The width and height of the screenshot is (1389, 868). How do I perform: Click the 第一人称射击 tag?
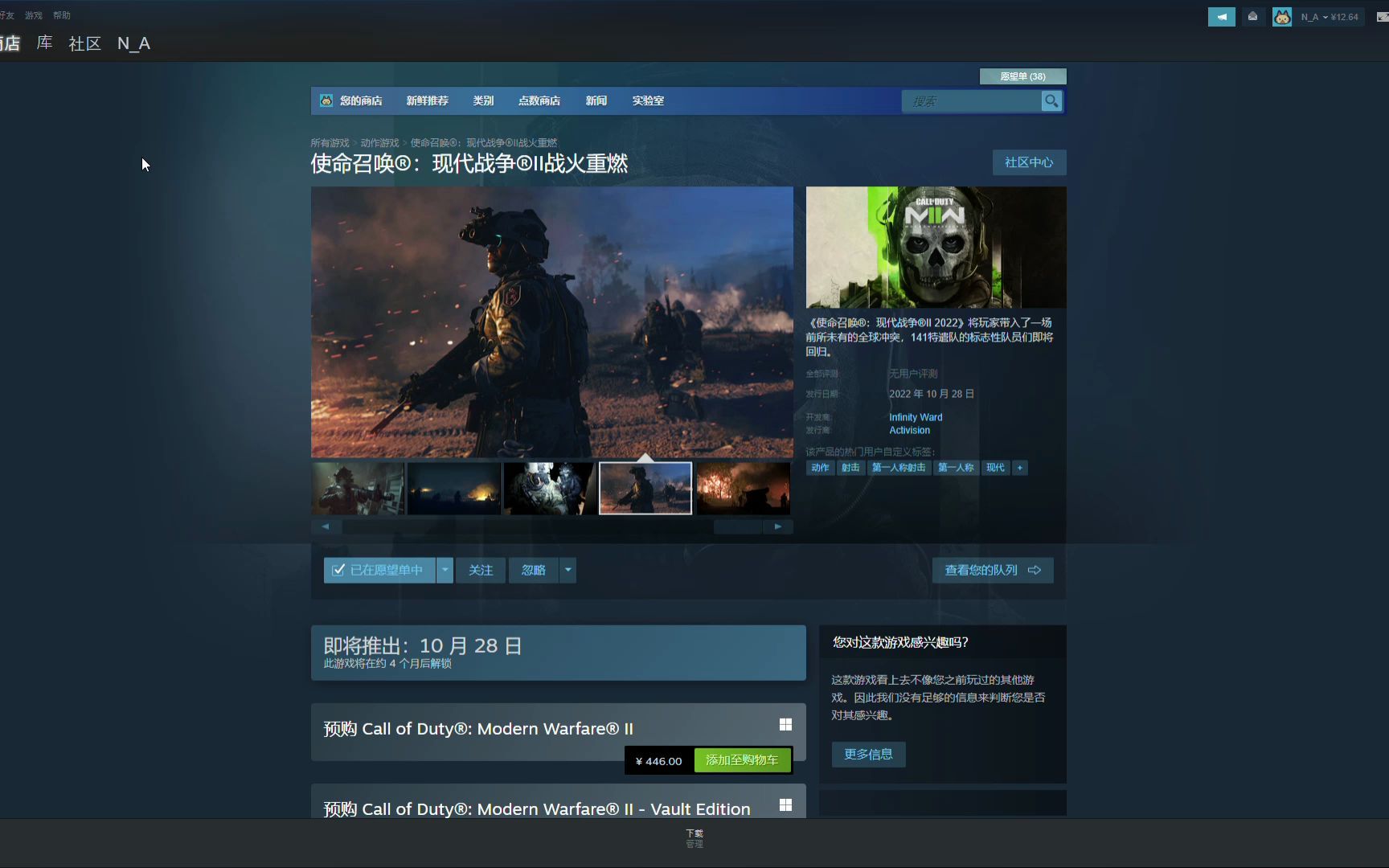click(899, 468)
